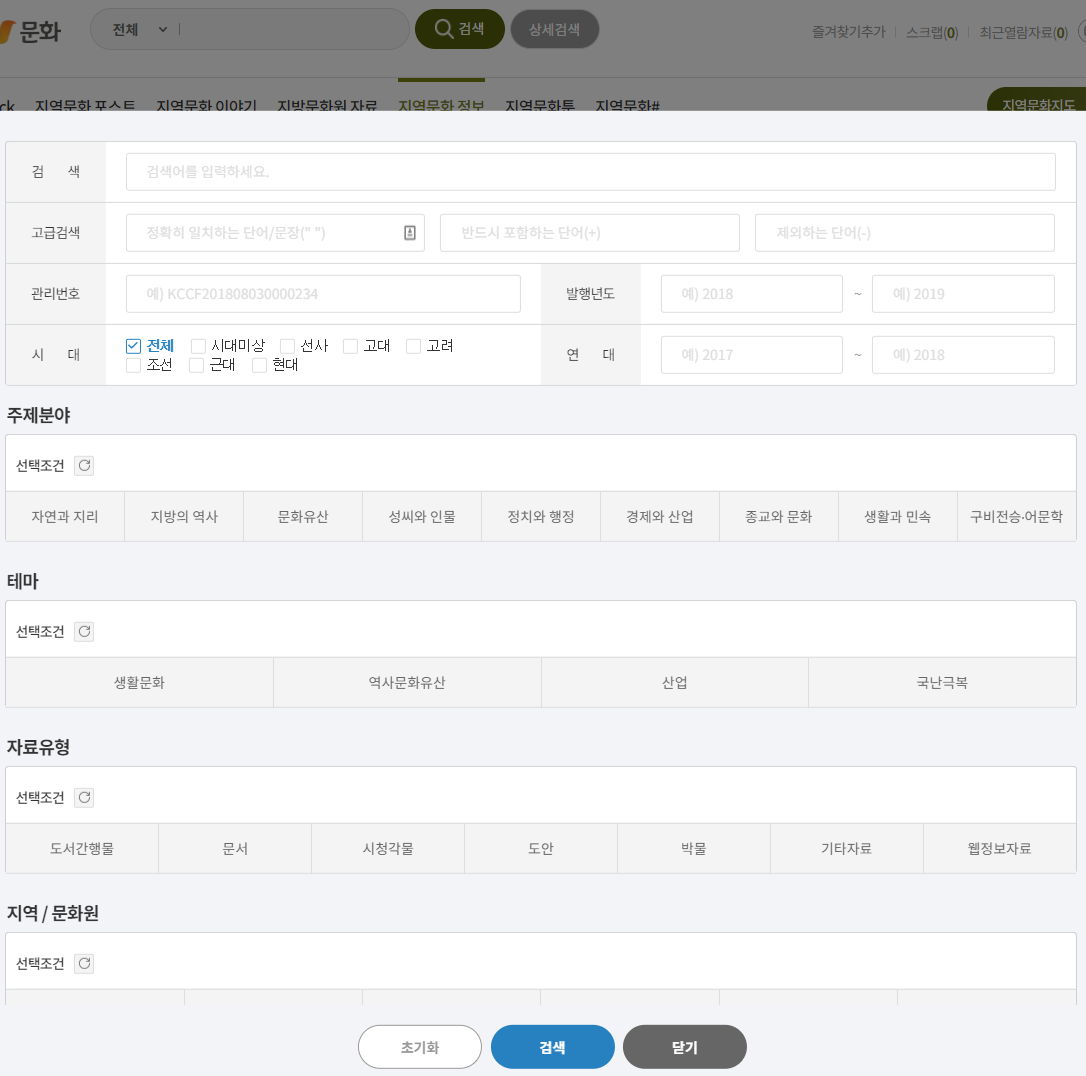
Task: Focus the 발행년도 end year field
Action: pos(963,294)
